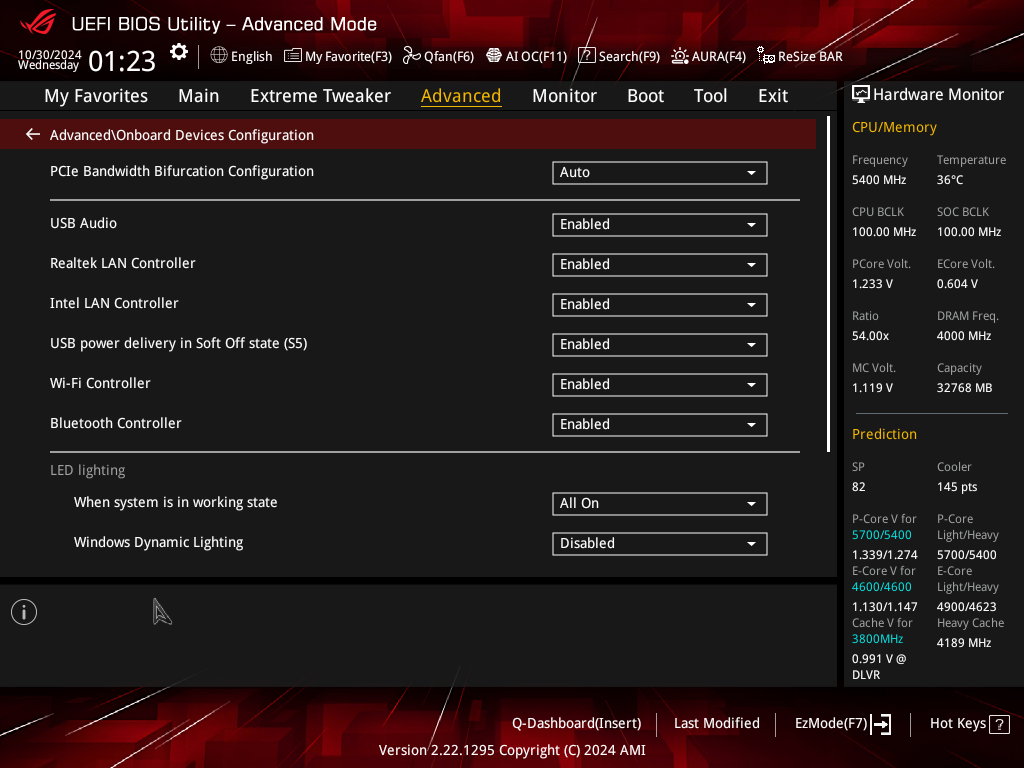This screenshot has width=1024, height=768.
Task: Switch to the Main tab
Action: coord(199,96)
